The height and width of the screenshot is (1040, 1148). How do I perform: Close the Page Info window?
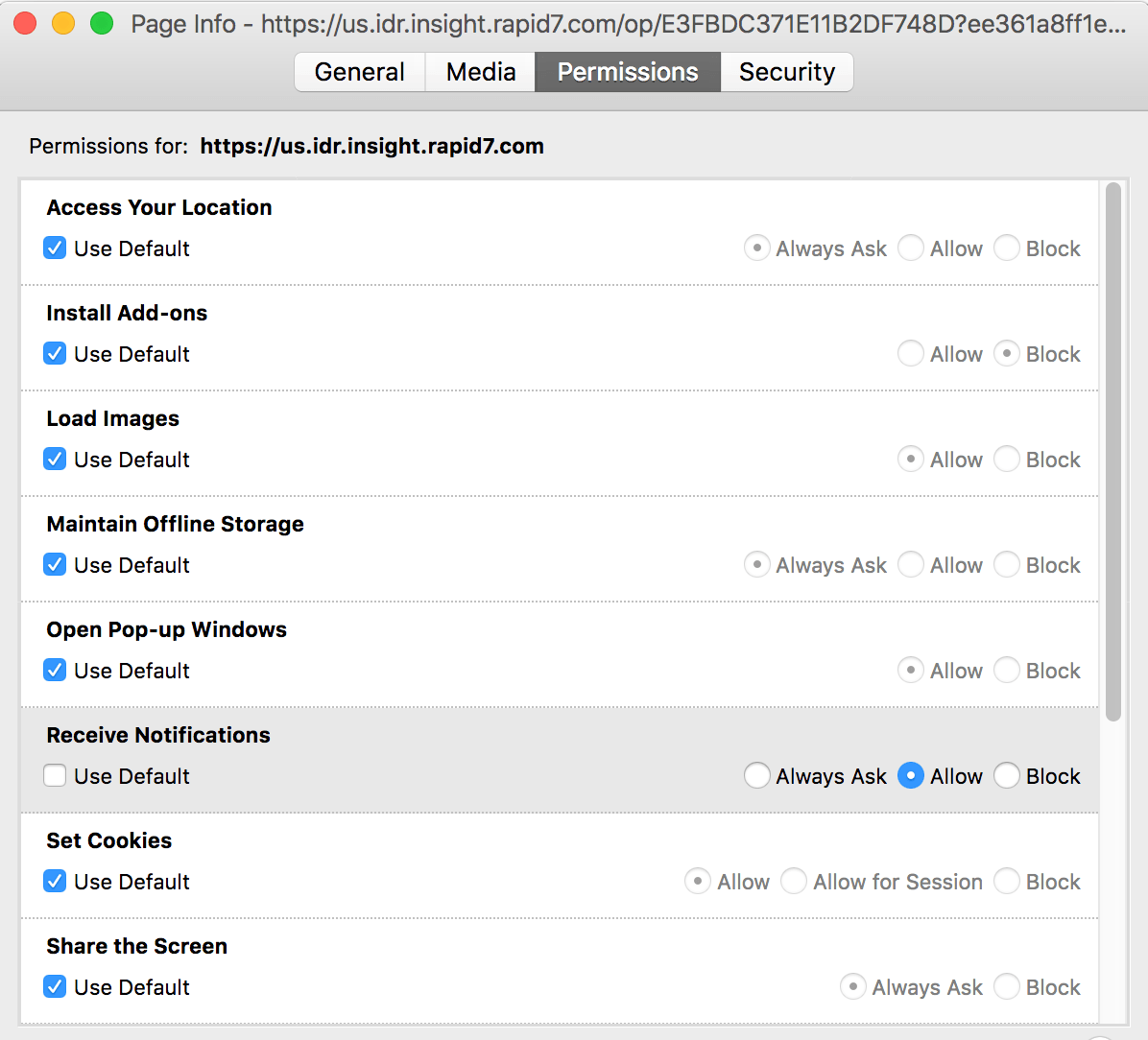pyautogui.click(x=25, y=23)
